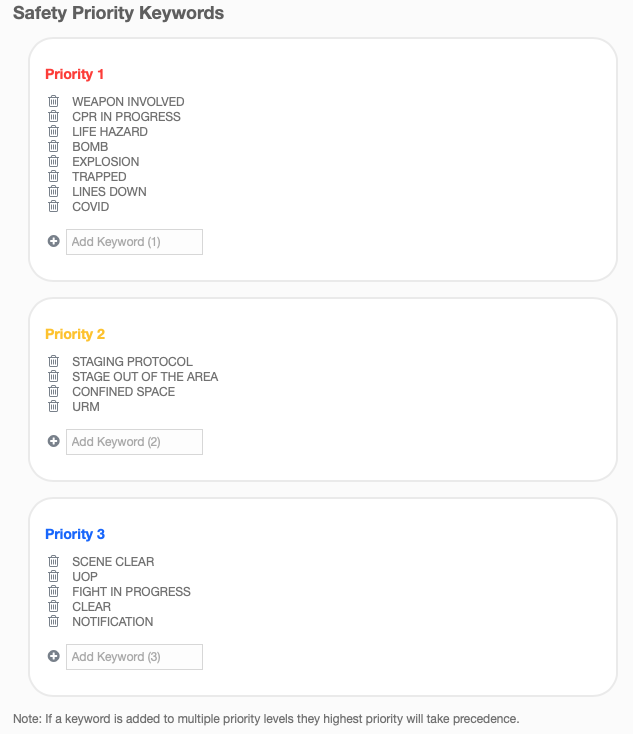Delete the FIGHT IN PROGRESS keyword
633x734 pixels.
(x=54, y=592)
